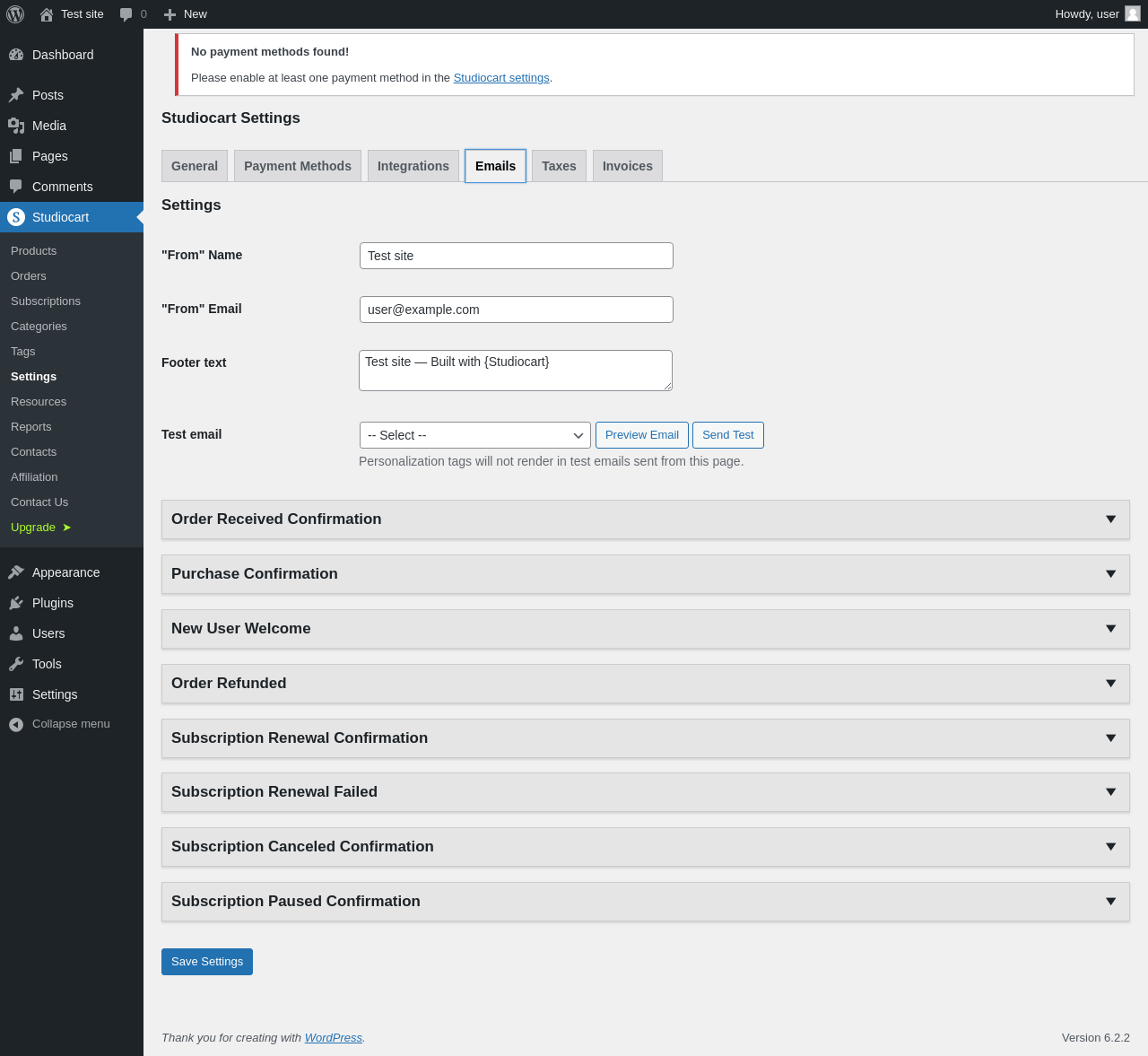
Task: Click the Media library icon
Action: (16, 126)
